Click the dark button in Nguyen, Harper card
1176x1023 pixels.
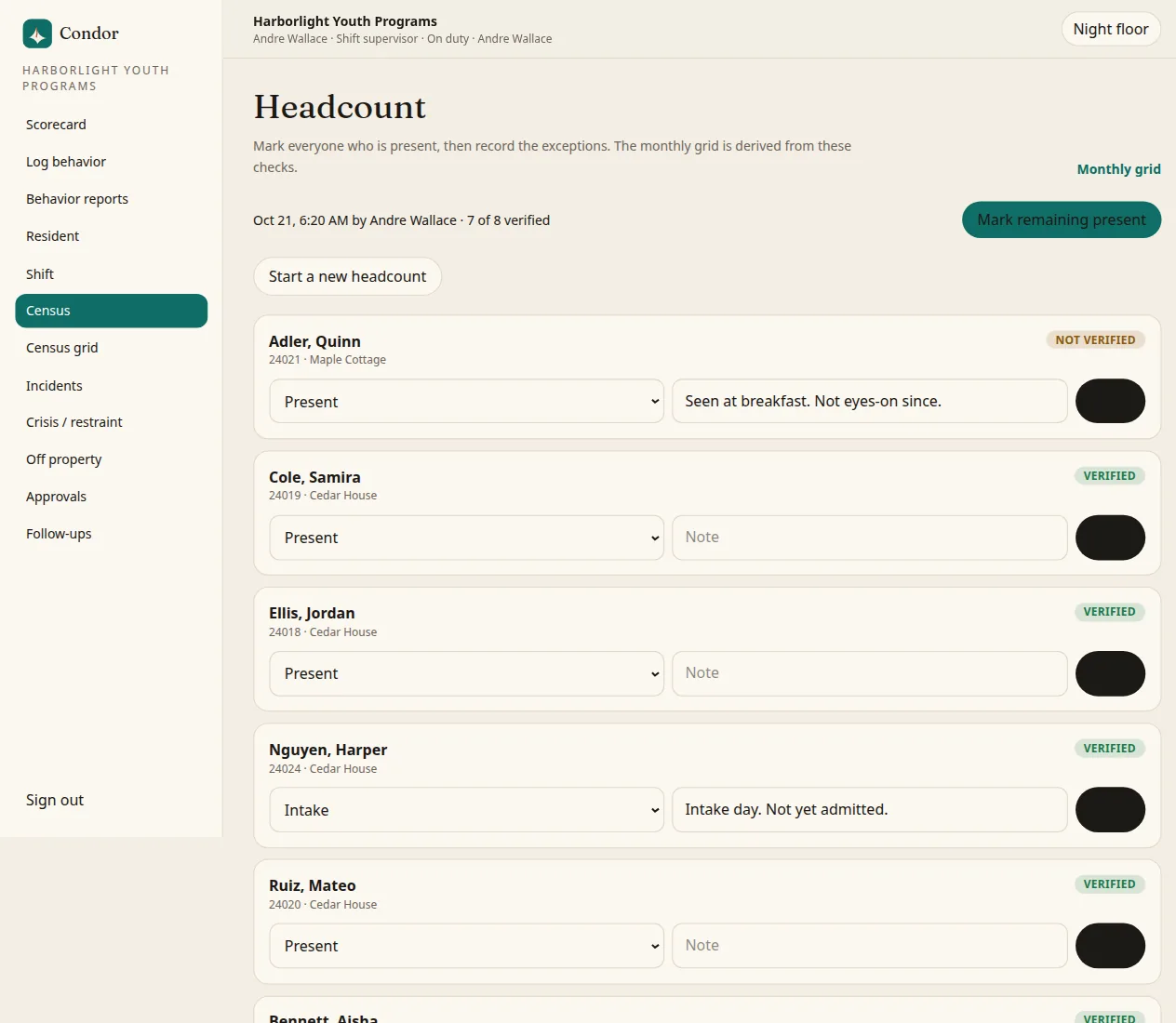point(1110,810)
